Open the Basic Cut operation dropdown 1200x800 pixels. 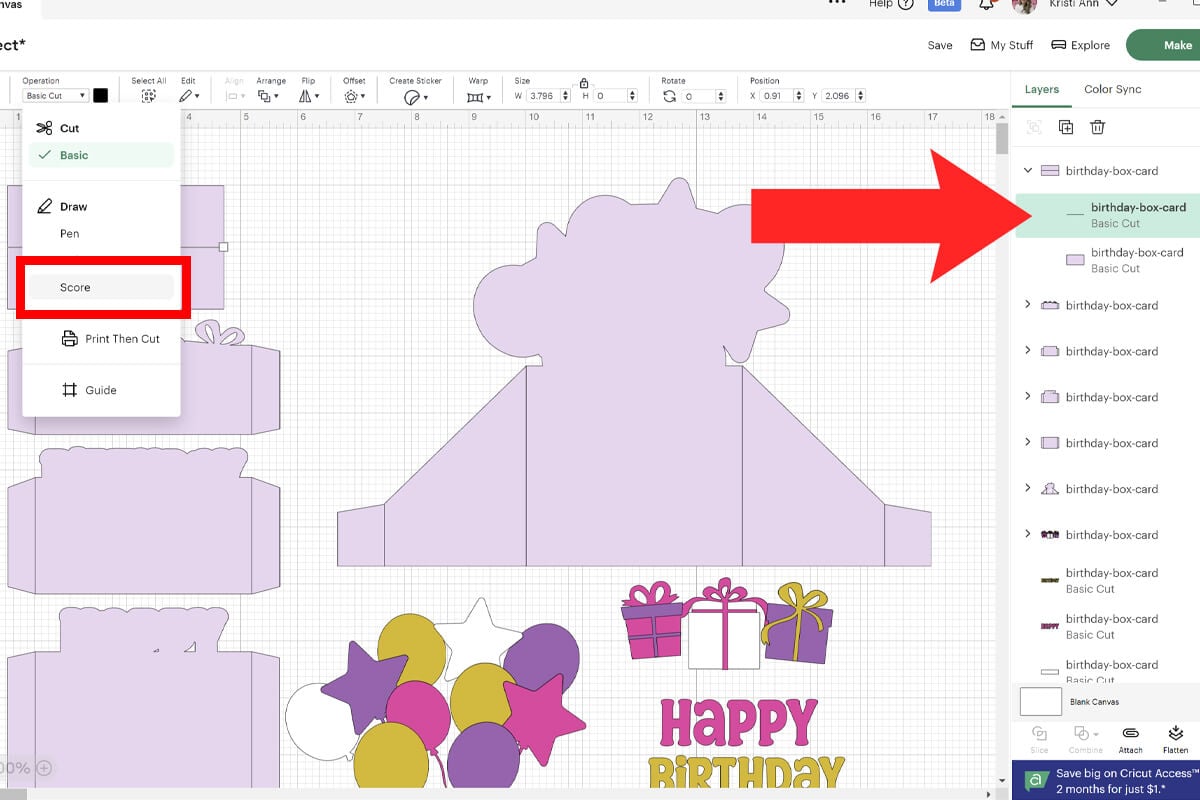point(55,95)
